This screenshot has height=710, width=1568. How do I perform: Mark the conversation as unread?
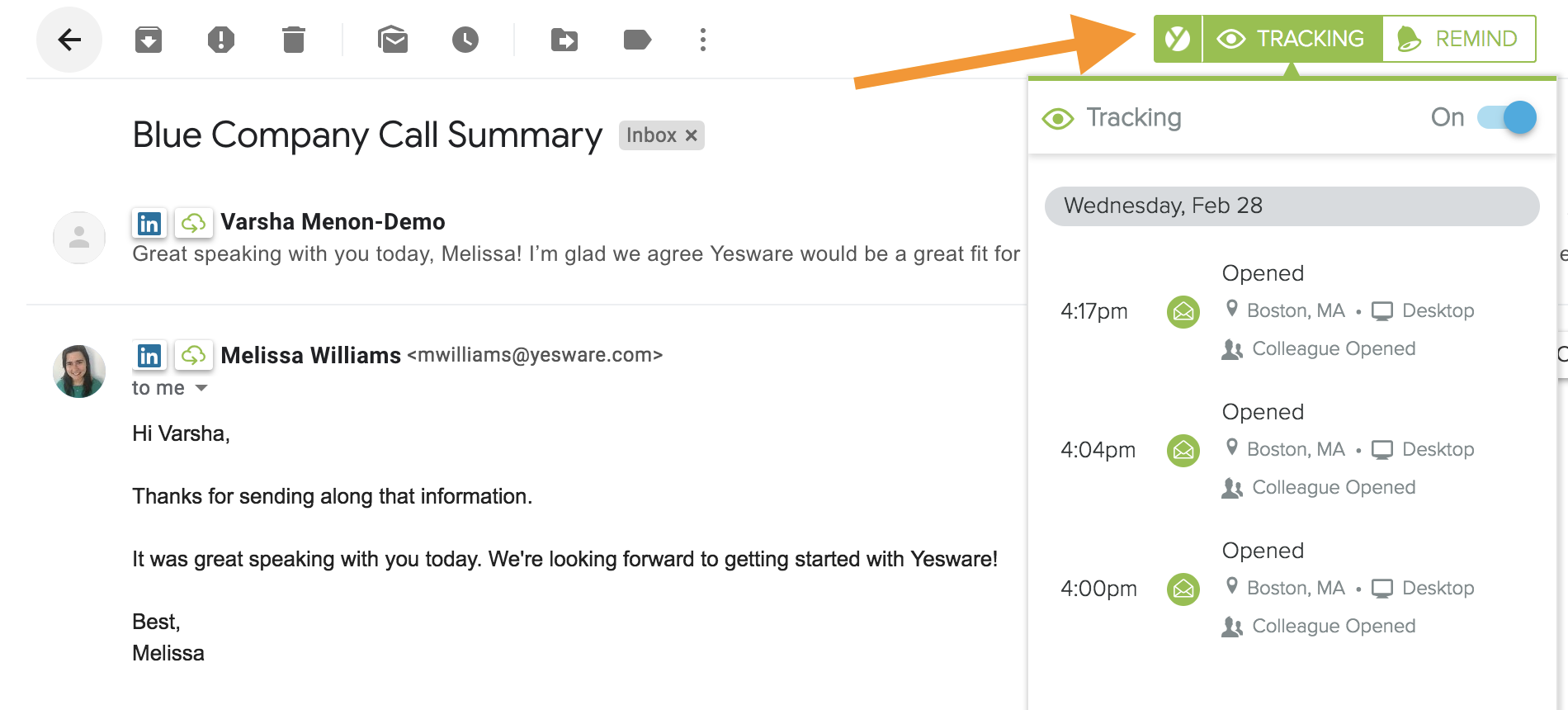point(393,40)
